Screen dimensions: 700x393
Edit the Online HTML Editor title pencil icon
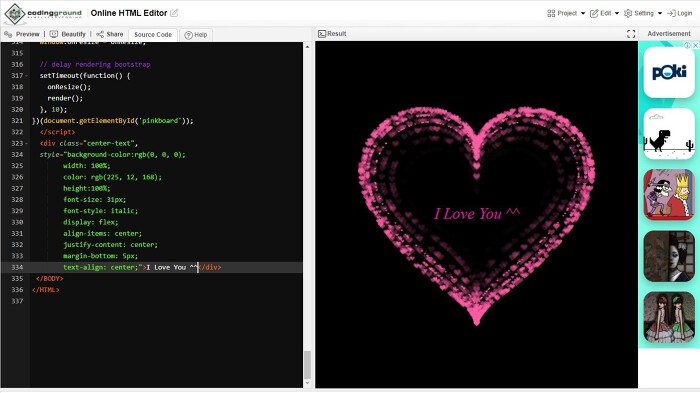click(x=174, y=13)
